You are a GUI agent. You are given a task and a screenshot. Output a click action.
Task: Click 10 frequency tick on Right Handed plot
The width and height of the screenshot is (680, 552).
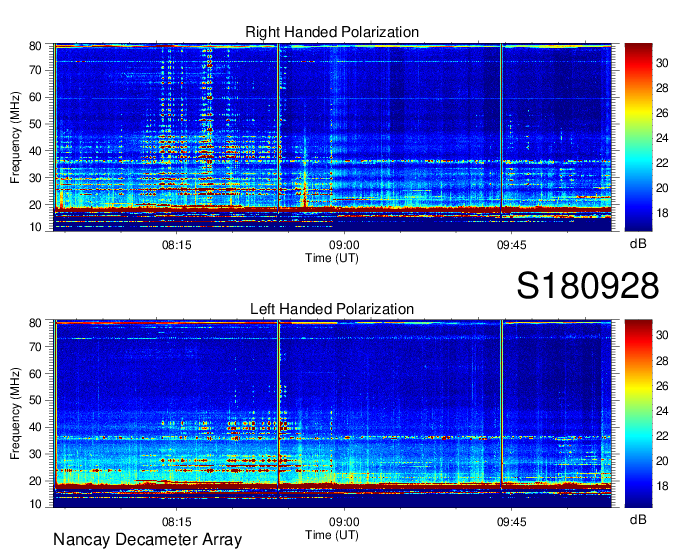(35, 227)
